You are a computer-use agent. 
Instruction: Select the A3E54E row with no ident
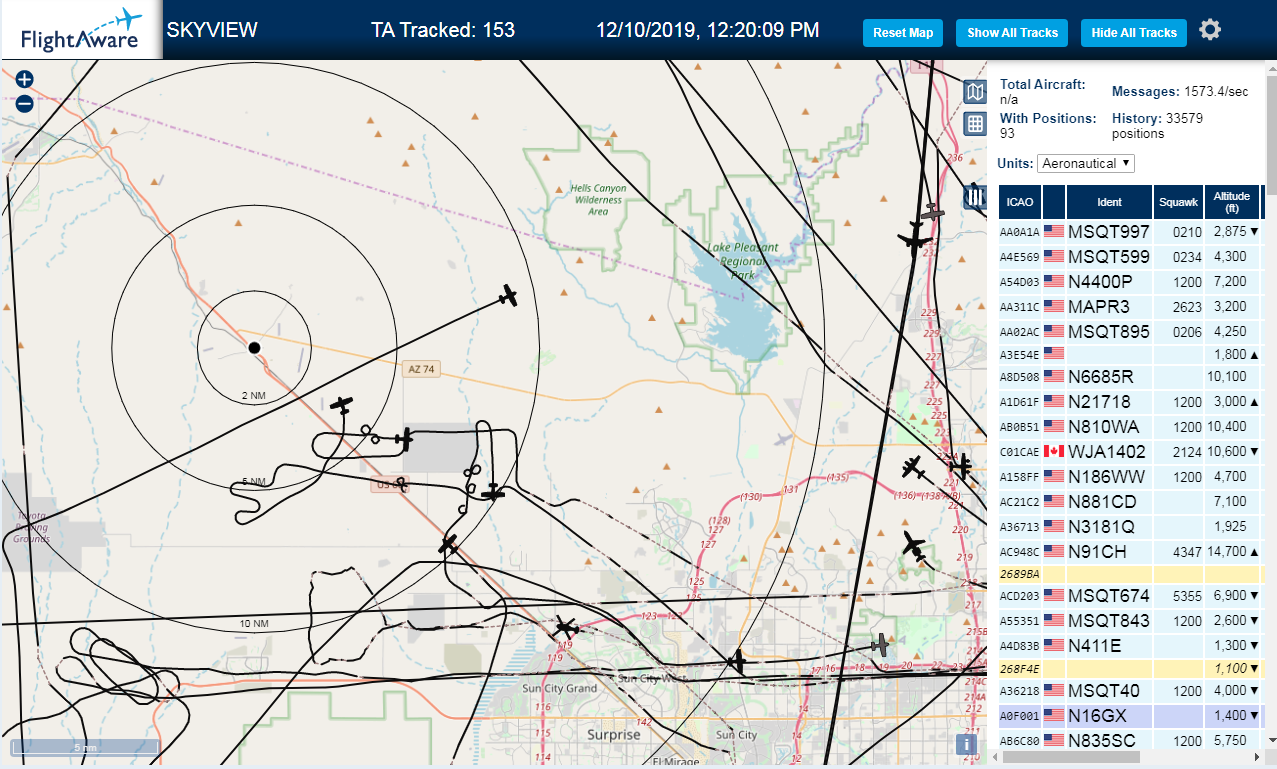[1130, 353]
